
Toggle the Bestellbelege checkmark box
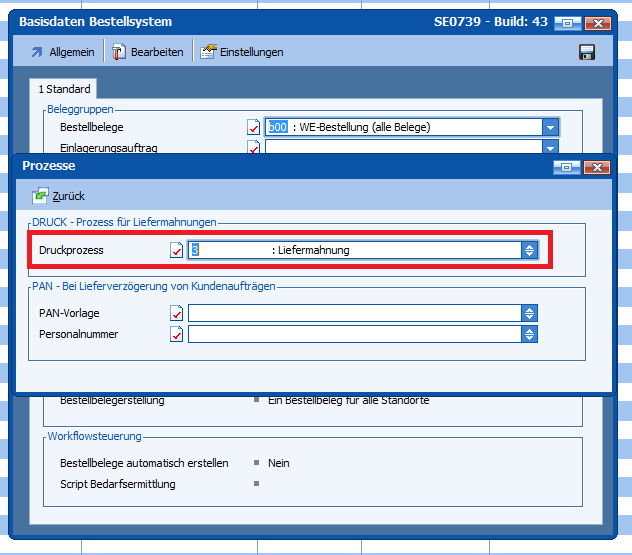click(253, 127)
